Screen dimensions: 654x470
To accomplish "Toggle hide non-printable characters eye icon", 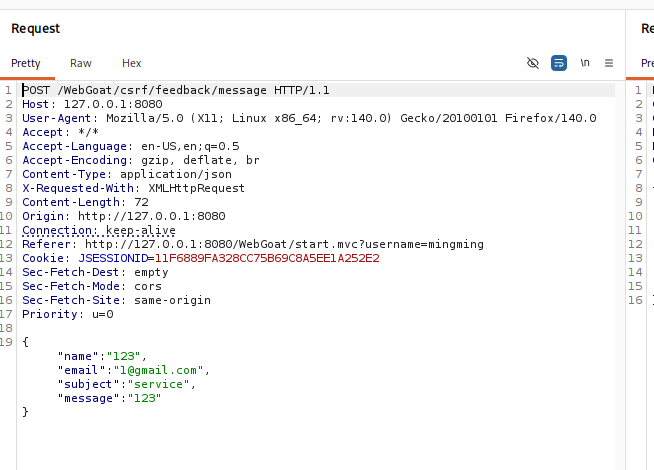I will click(x=533, y=63).
